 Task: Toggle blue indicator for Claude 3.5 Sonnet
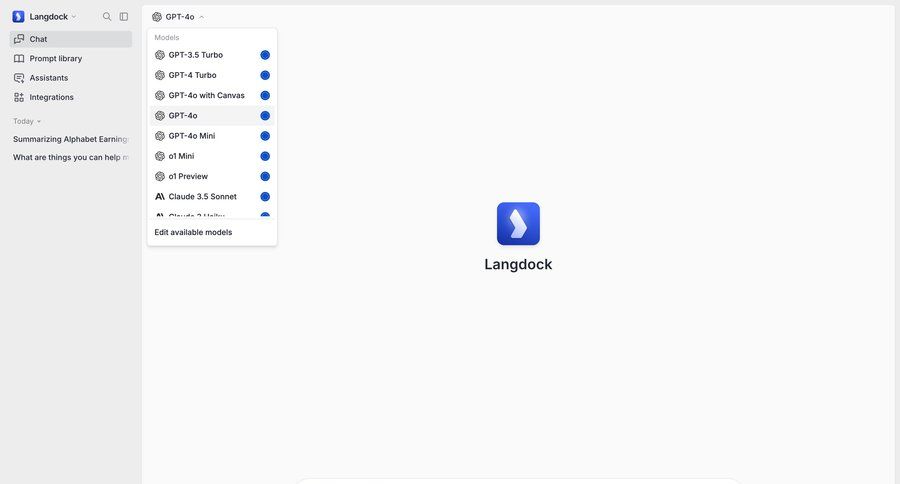pos(265,196)
